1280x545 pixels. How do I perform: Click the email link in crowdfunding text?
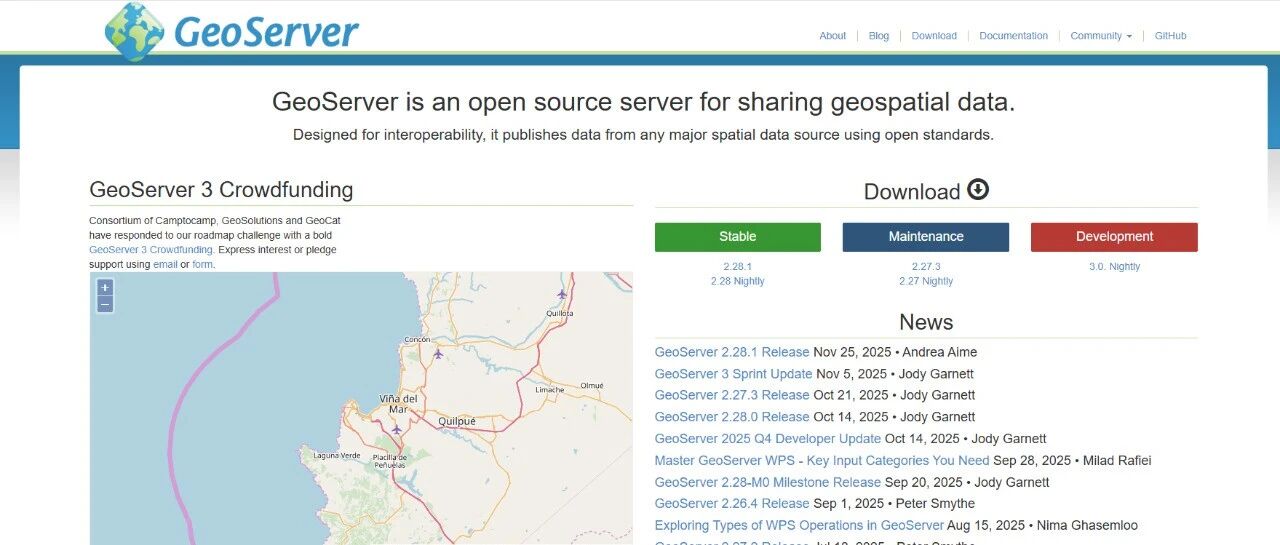165,265
